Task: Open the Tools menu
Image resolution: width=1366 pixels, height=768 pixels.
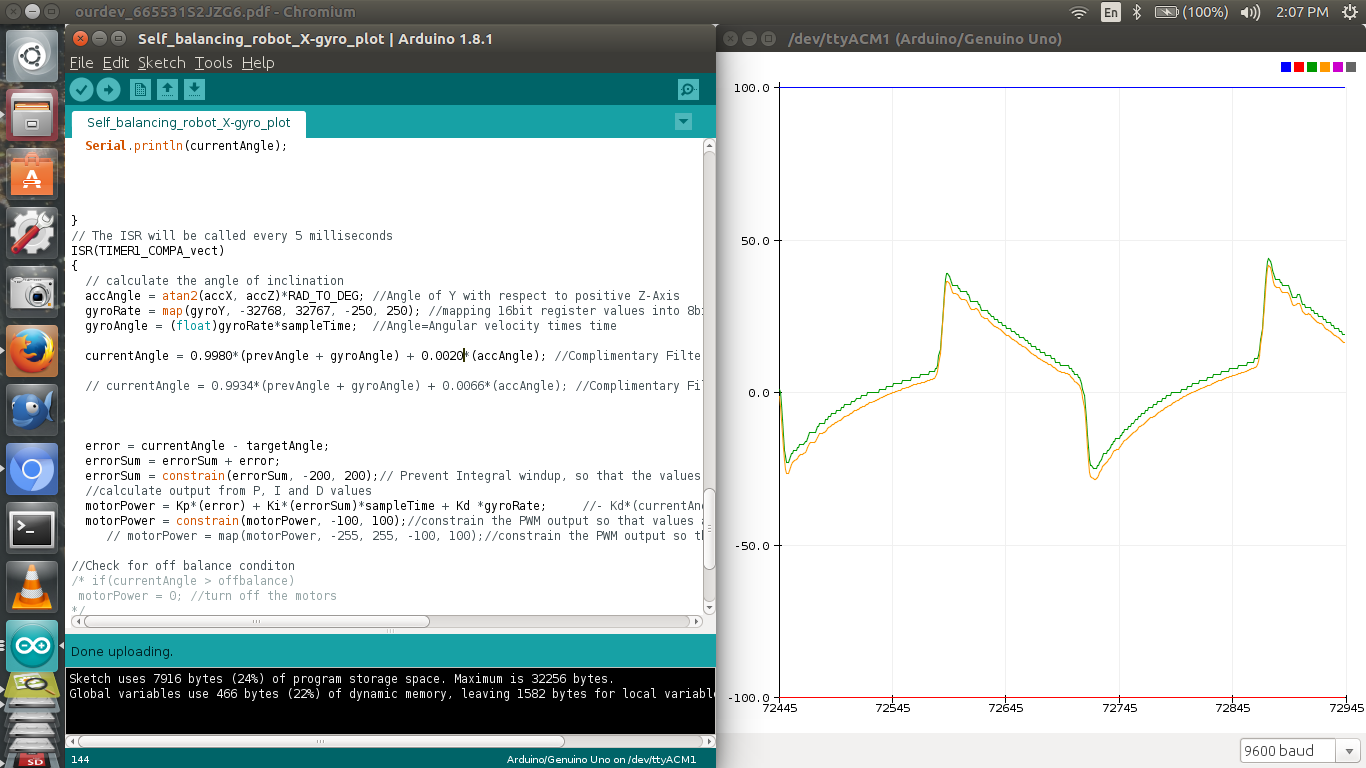Action: coord(213,62)
